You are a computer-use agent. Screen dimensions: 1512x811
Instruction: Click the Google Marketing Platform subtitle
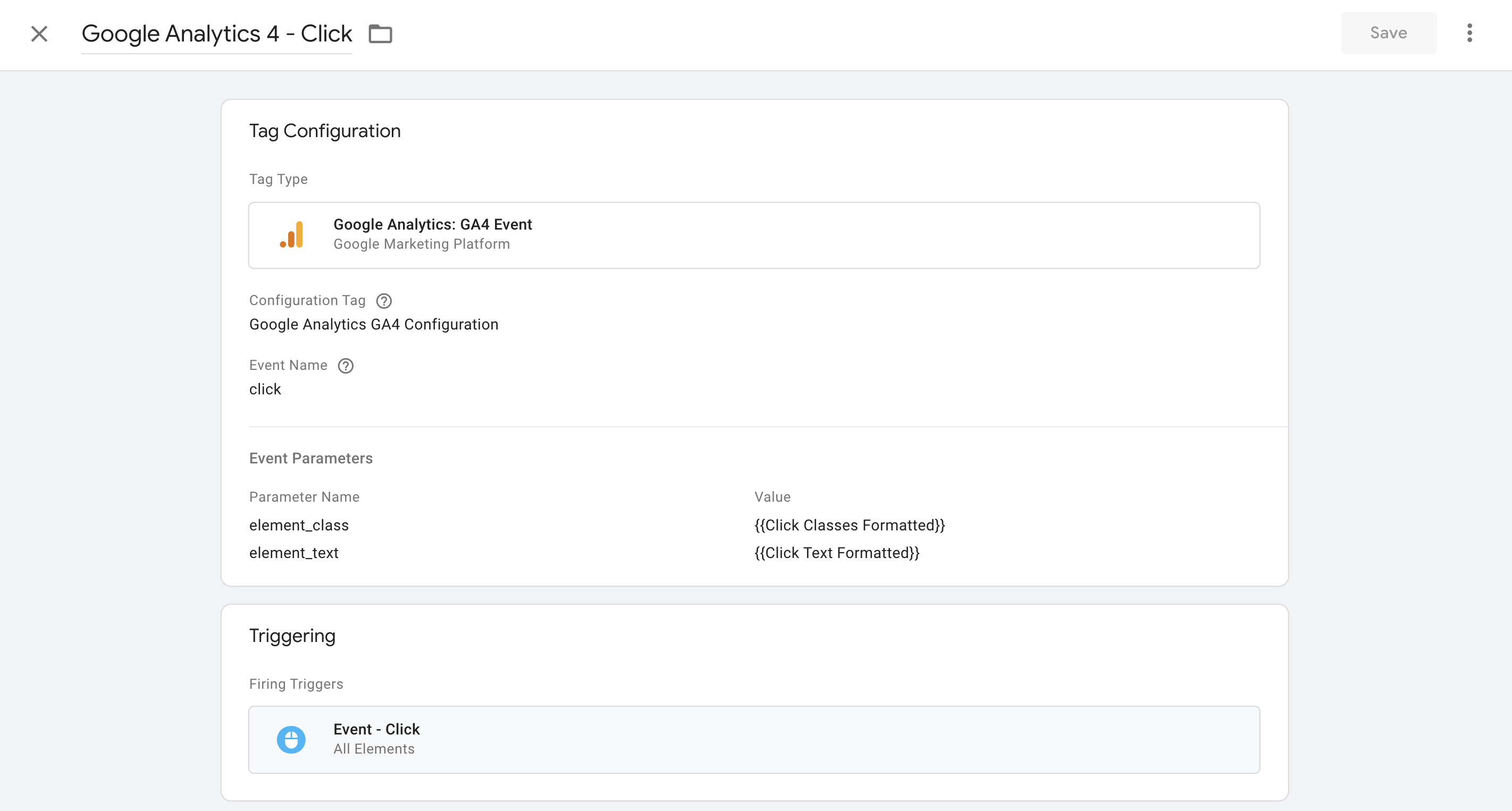pos(422,244)
